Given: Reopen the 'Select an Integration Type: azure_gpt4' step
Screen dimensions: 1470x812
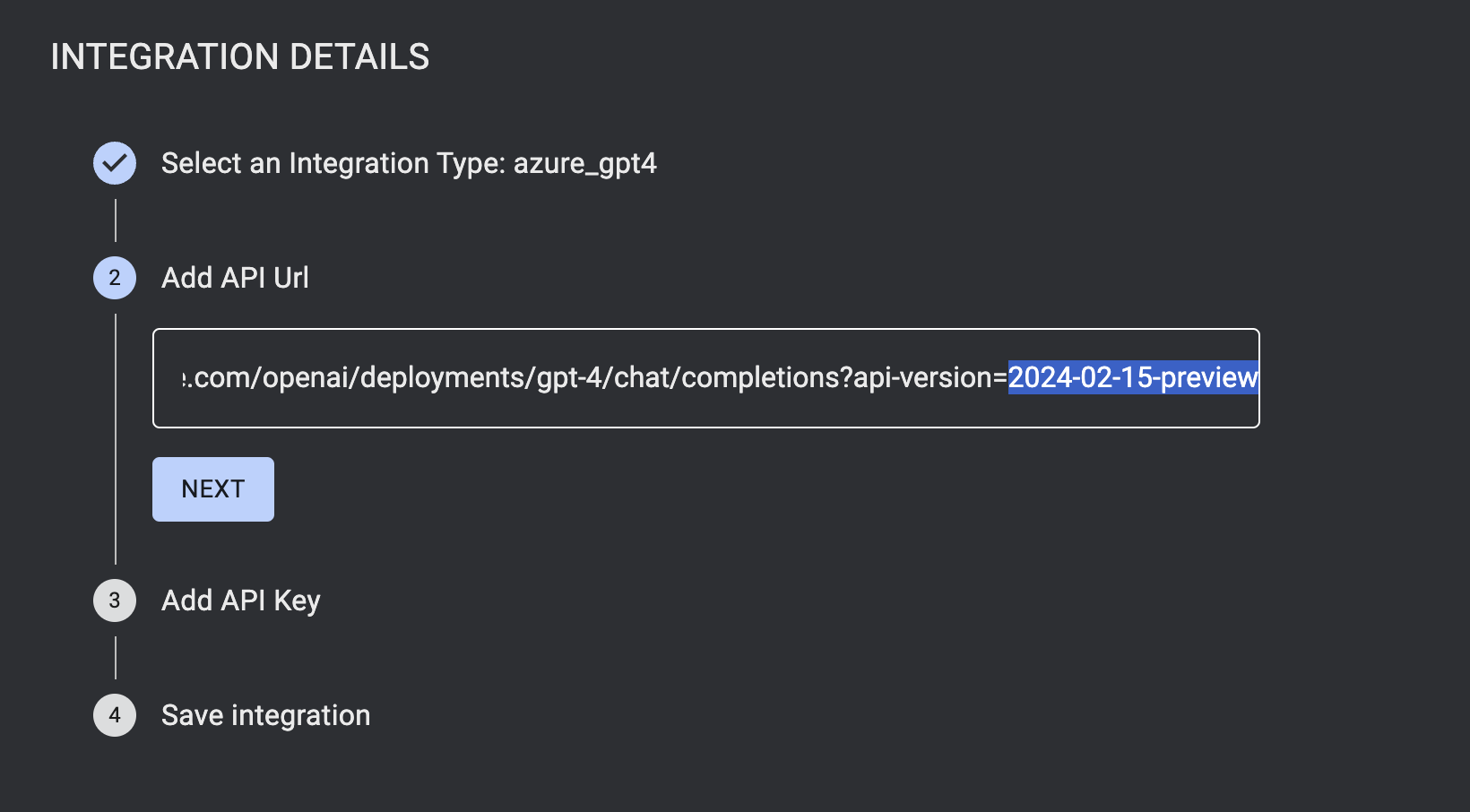Looking at the screenshot, I should point(408,164).
